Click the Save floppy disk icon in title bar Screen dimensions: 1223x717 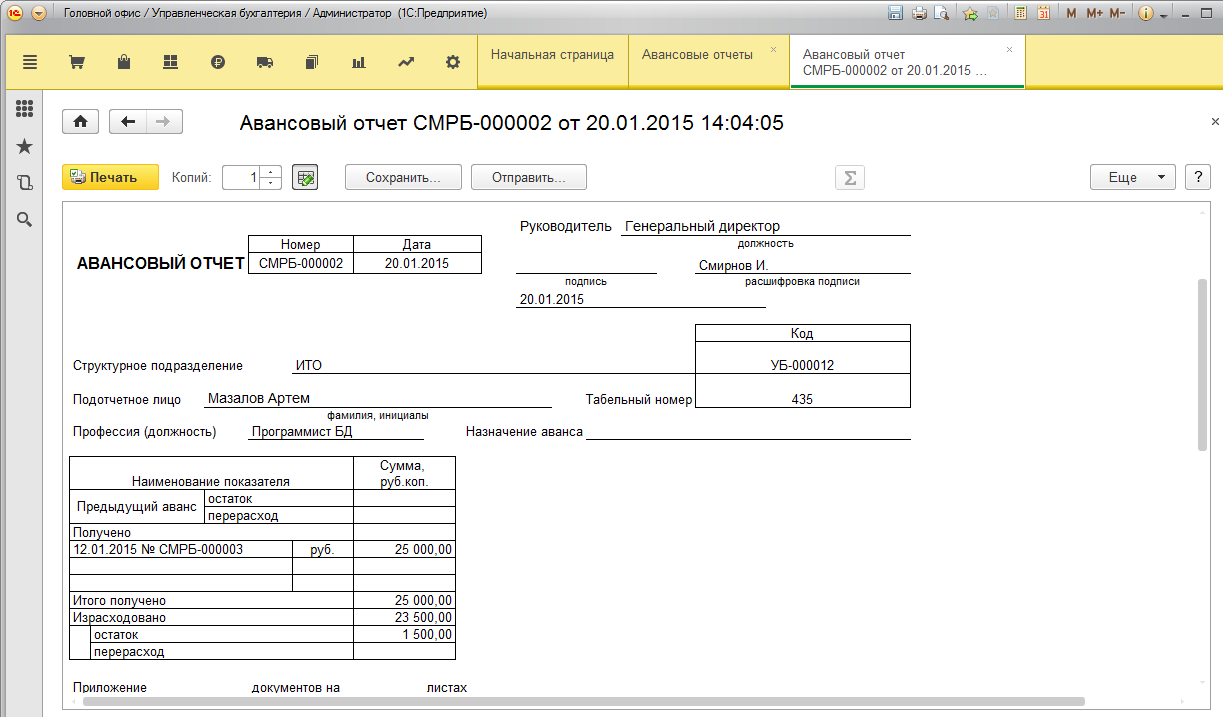tap(895, 13)
